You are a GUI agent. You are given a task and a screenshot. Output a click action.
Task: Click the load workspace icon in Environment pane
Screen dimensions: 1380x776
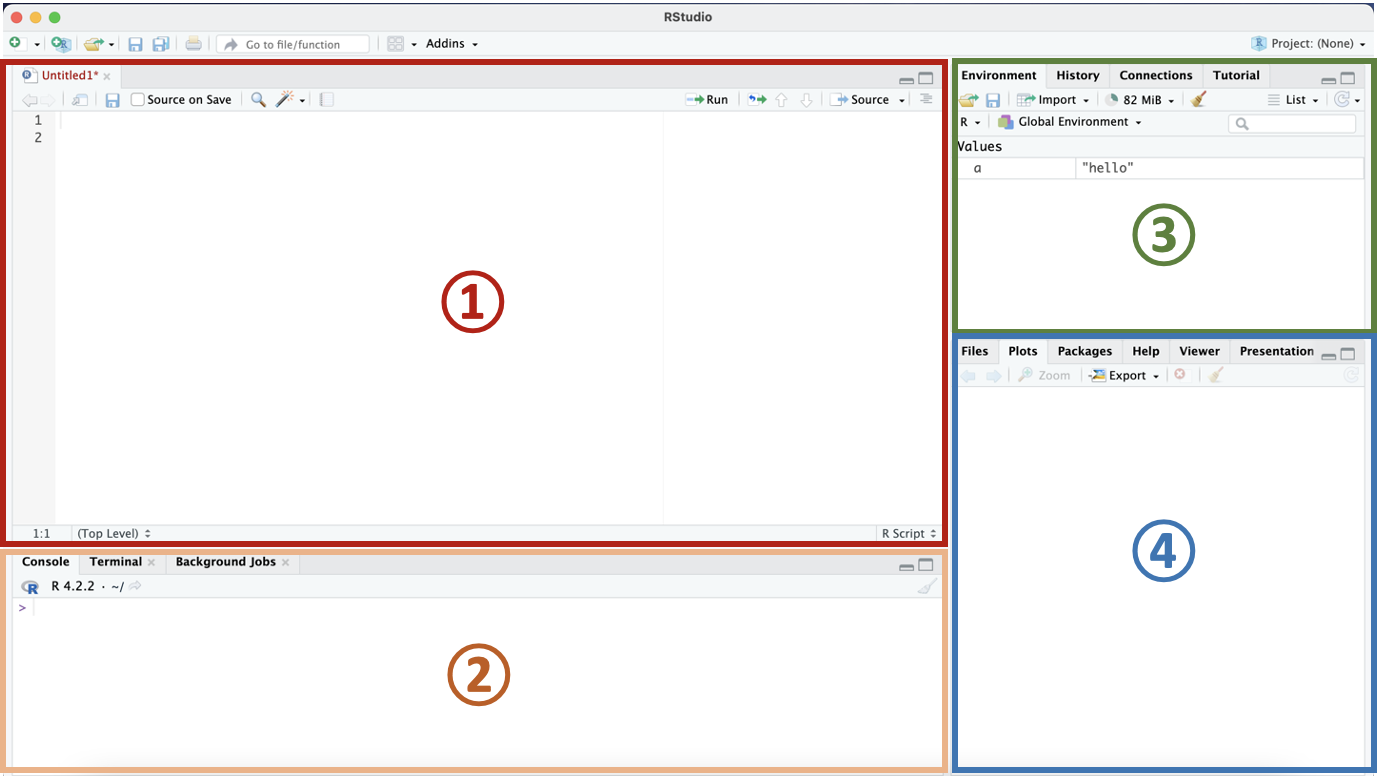tap(968, 100)
